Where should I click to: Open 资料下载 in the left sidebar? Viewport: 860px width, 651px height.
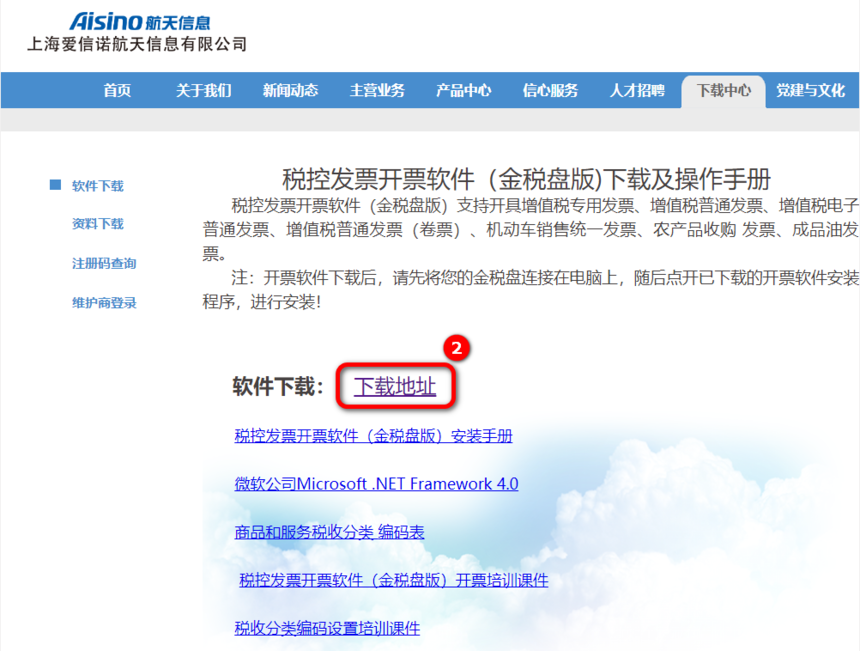point(98,224)
